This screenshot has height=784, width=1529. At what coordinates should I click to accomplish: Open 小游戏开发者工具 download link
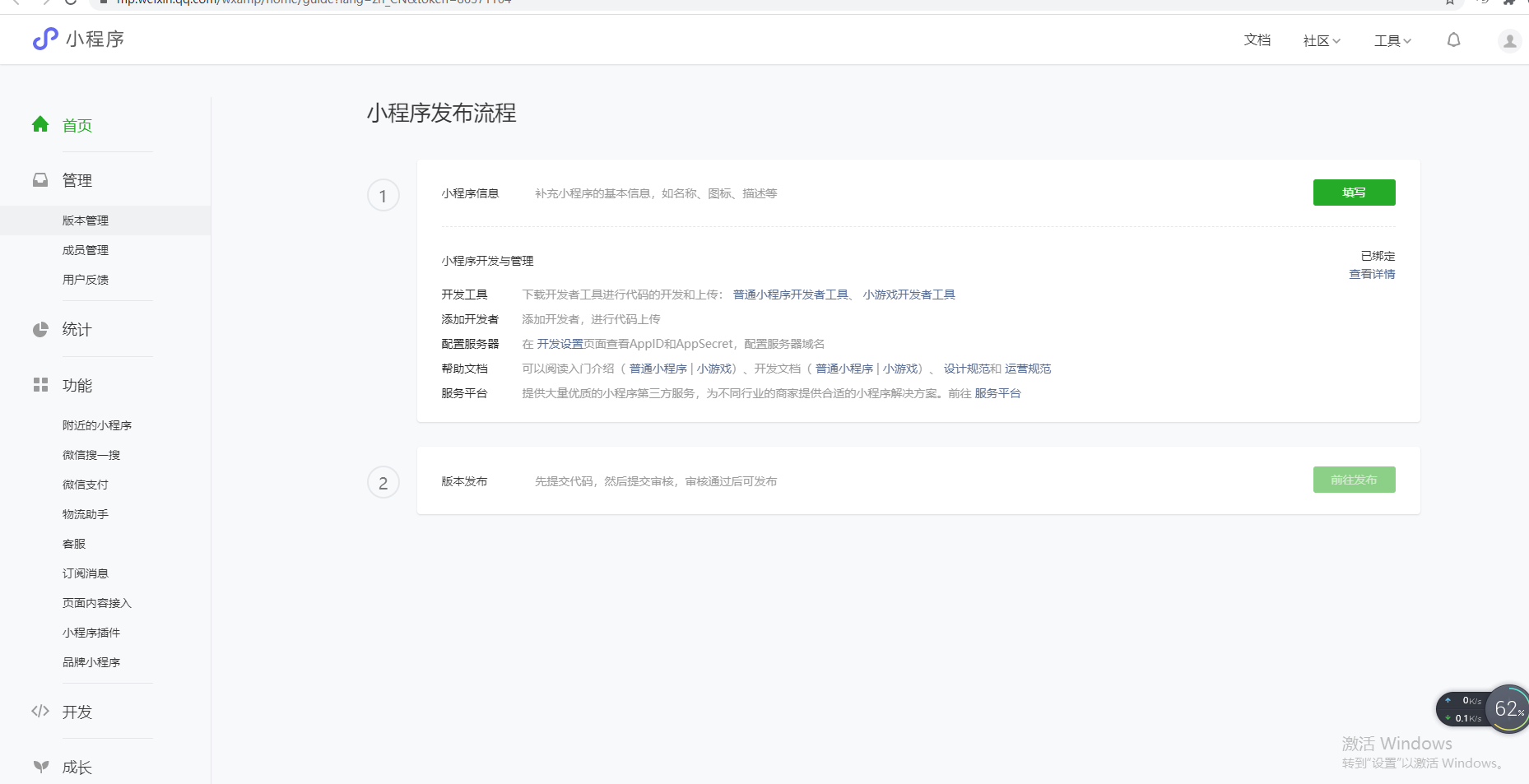pos(909,295)
